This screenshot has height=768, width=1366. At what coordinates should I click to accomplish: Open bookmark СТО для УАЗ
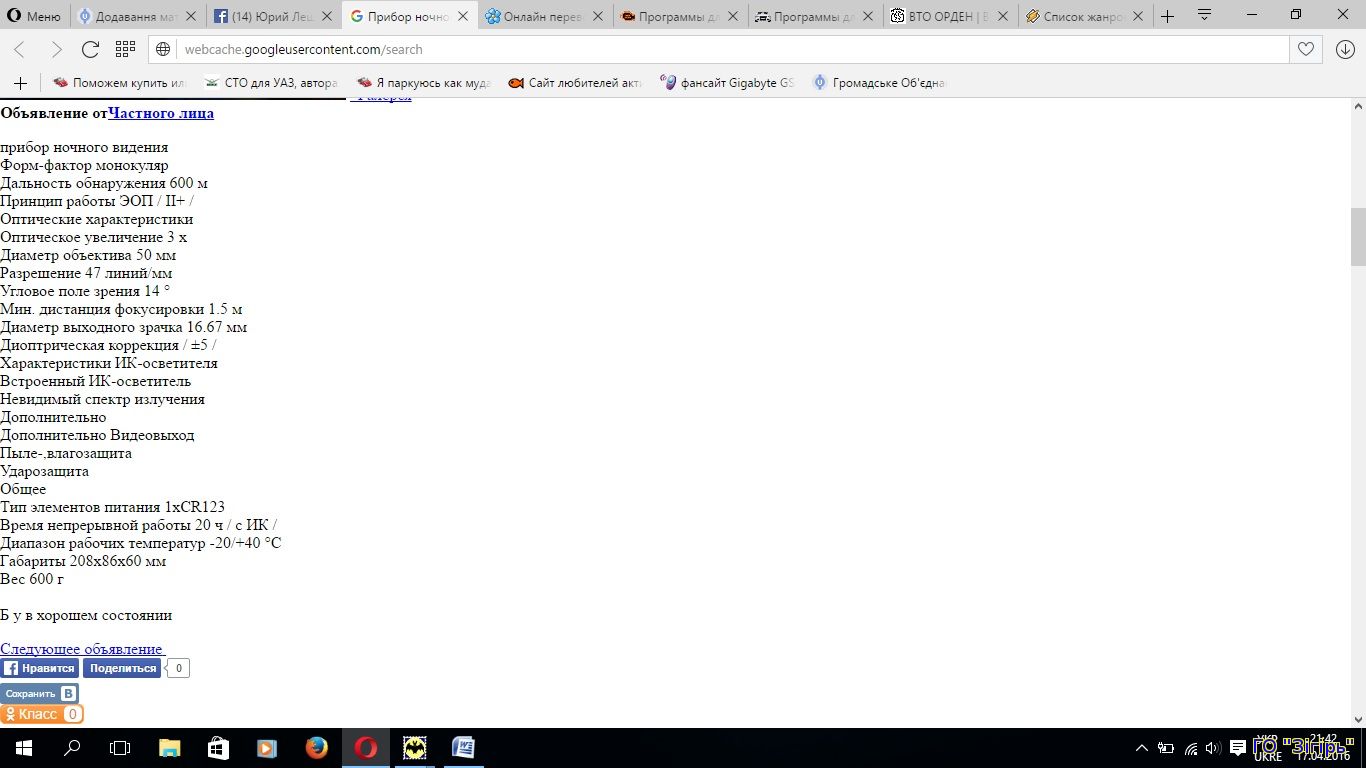[x=271, y=83]
